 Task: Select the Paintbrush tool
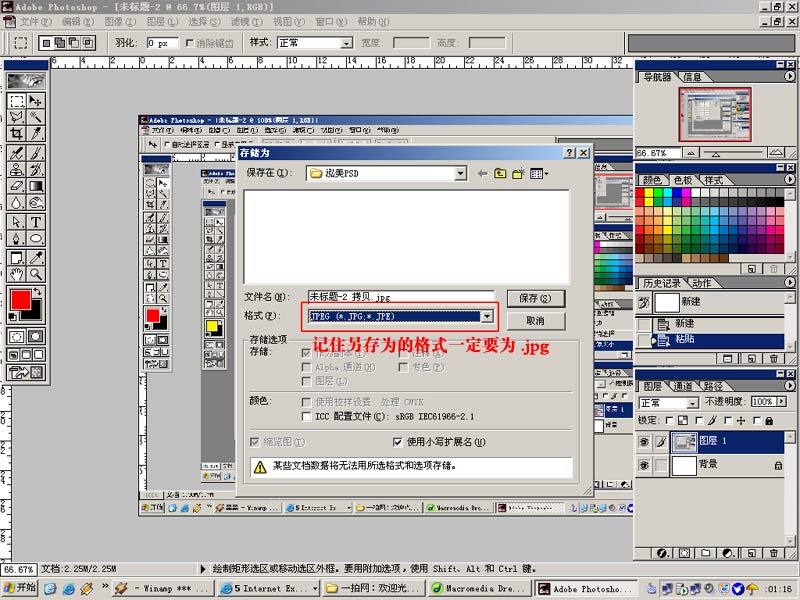pyautogui.click(x=35, y=153)
